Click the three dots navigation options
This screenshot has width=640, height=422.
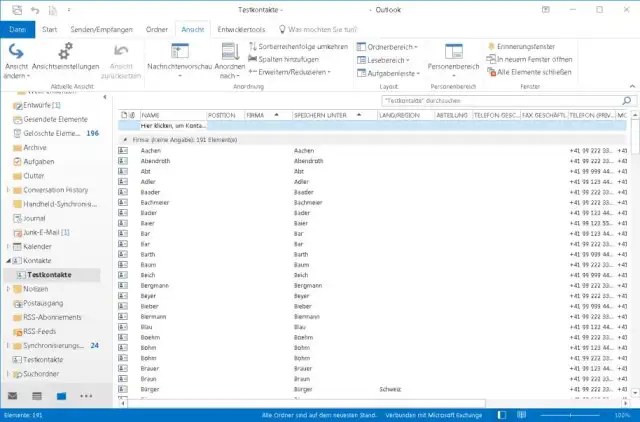pyautogui.click(x=87, y=396)
